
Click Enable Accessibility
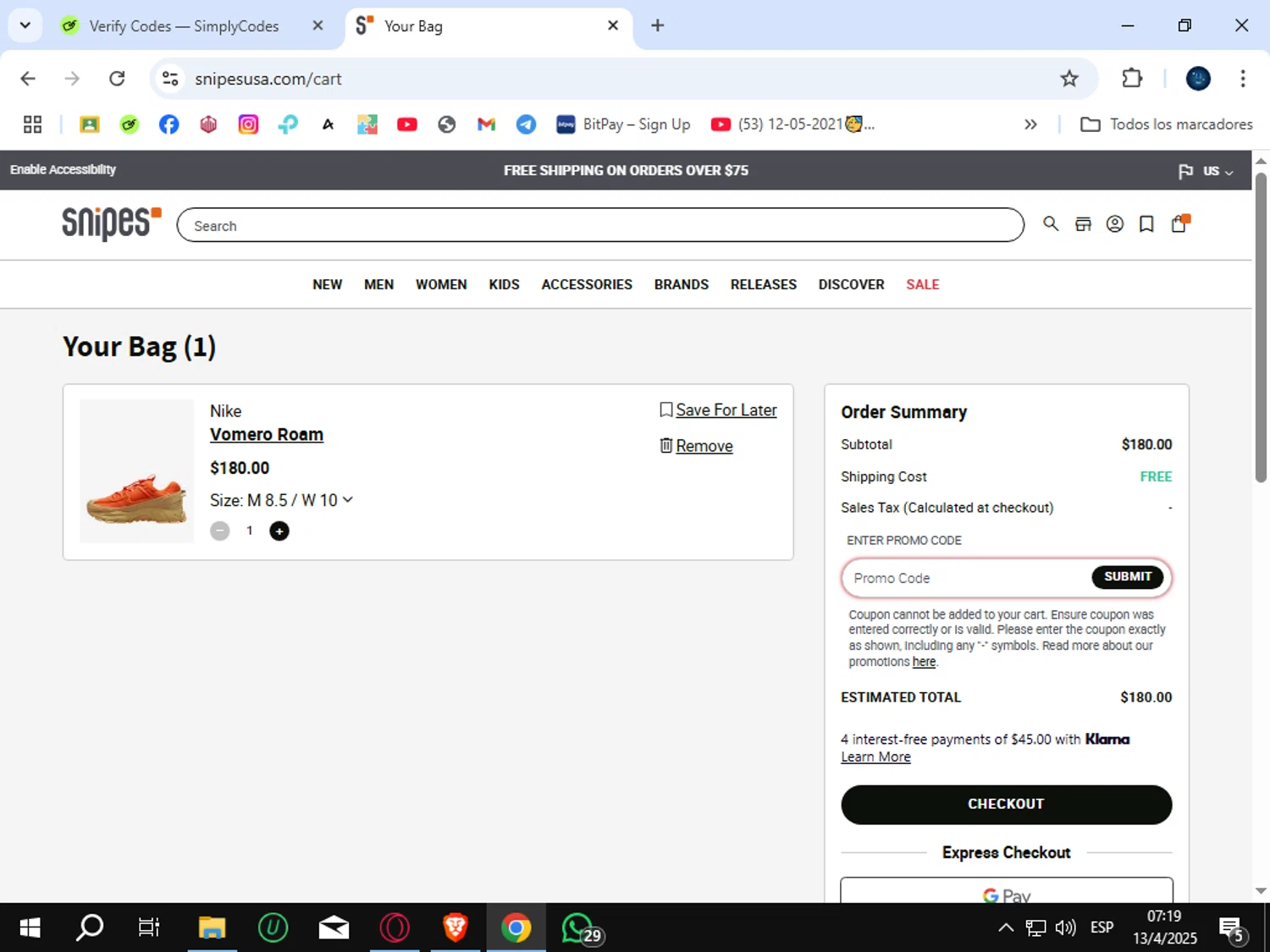click(x=63, y=169)
